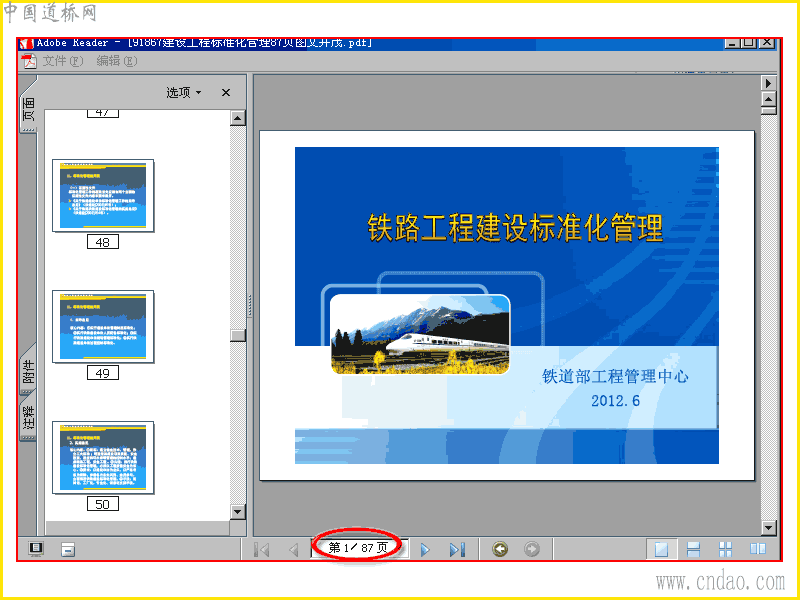Go to the previous page

293,549
